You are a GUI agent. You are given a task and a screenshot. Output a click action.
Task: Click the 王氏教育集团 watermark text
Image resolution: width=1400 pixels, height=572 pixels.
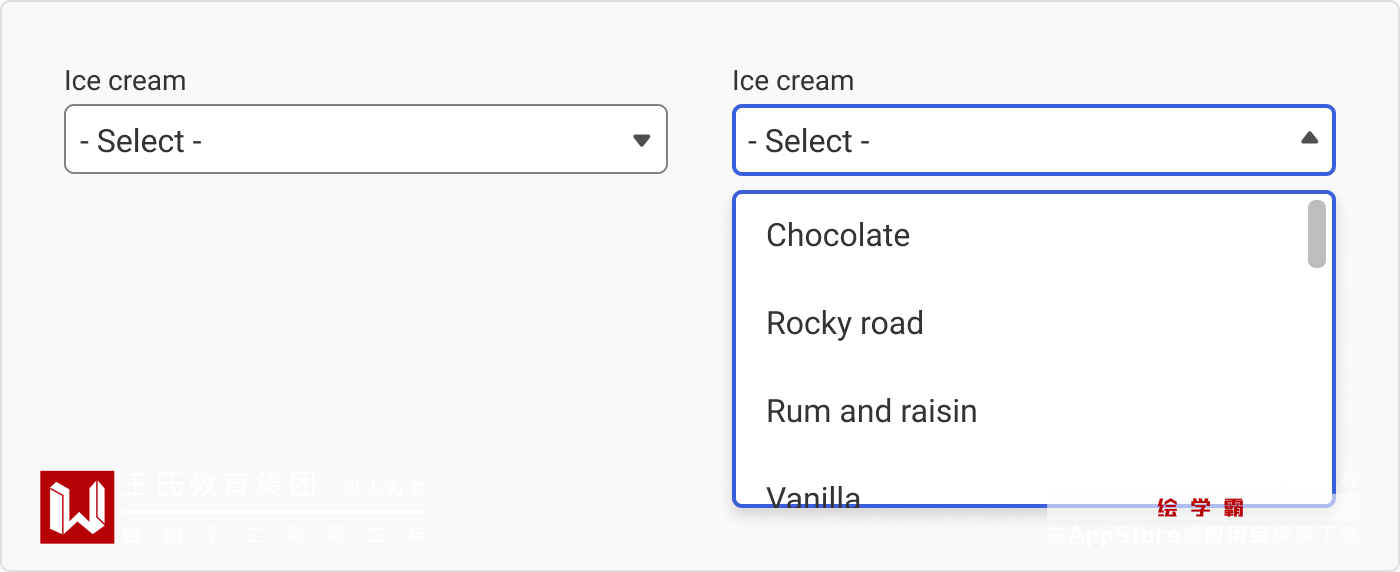[220, 485]
